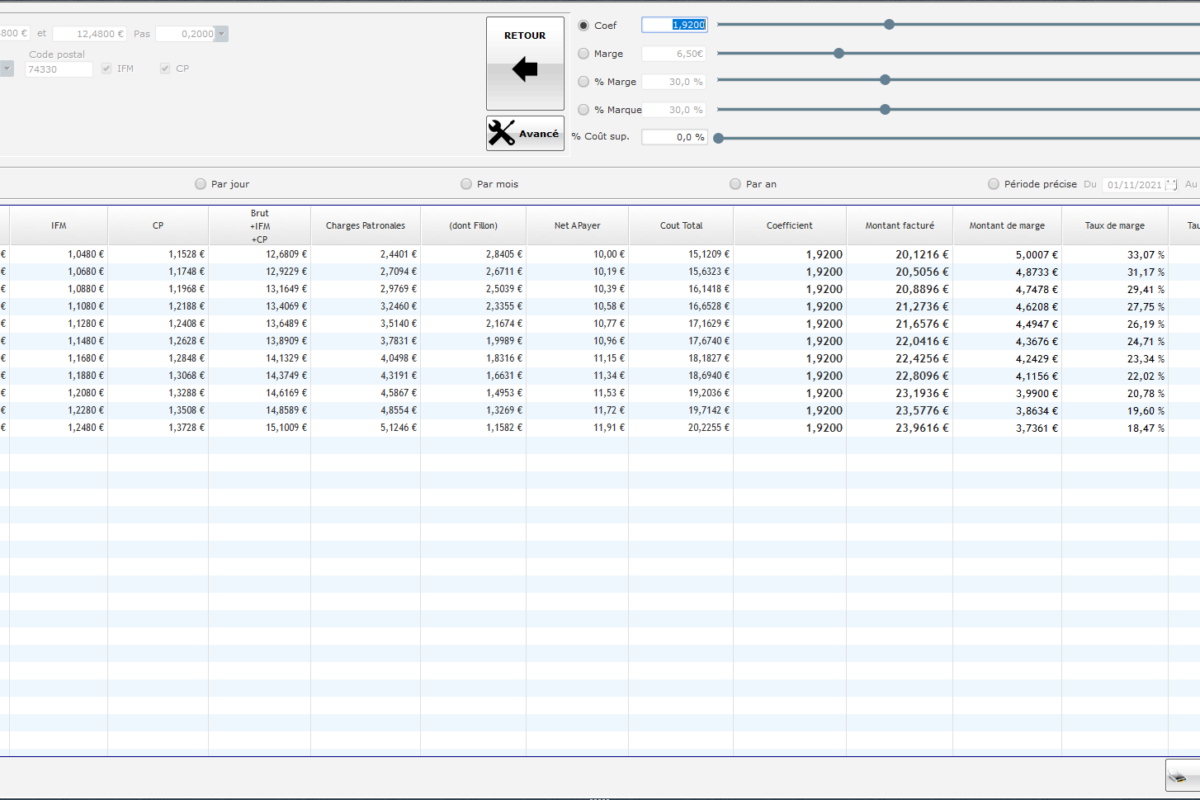
Task: Click the icon button in the bottom-right corner
Action: [x=1182, y=776]
